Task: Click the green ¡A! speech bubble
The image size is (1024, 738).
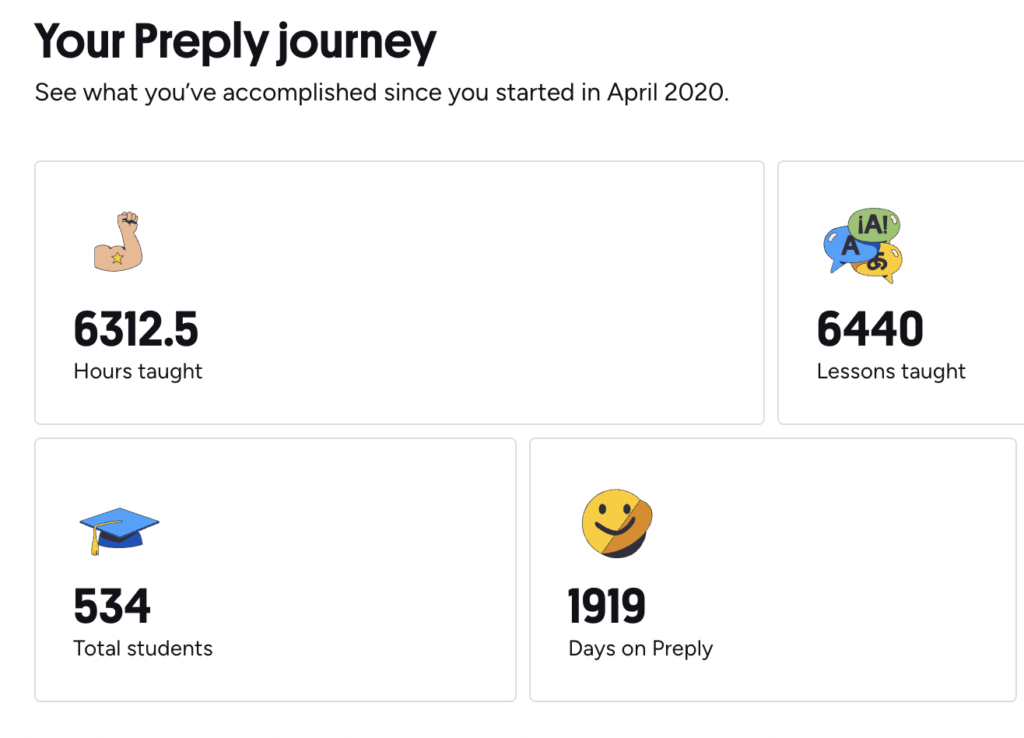Action: pyautogui.click(x=874, y=225)
